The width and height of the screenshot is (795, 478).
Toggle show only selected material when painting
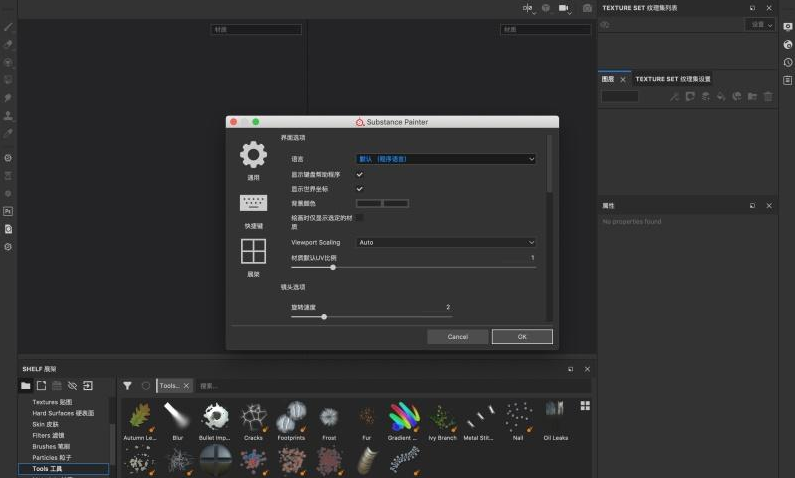359,217
